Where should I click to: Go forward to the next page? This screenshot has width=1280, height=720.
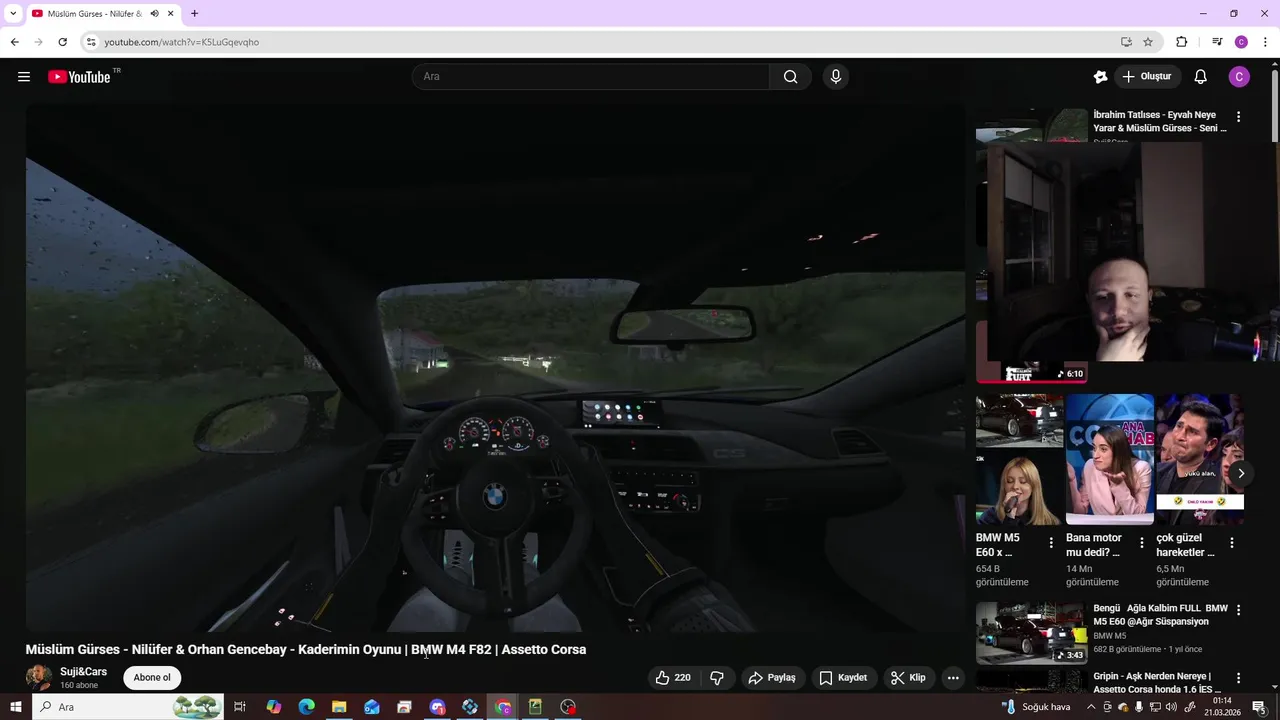[x=38, y=42]
